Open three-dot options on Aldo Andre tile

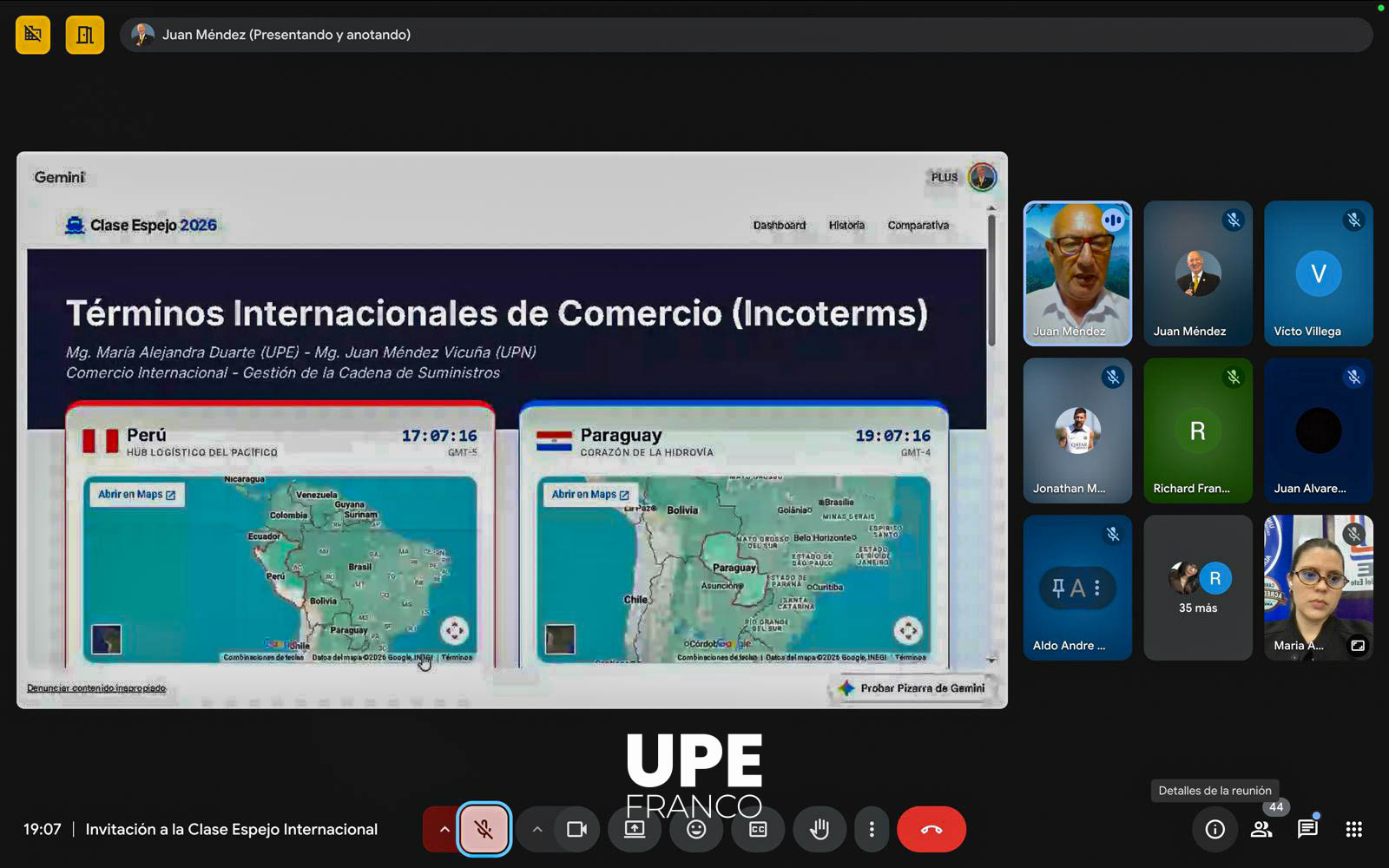pos(1097,589)
